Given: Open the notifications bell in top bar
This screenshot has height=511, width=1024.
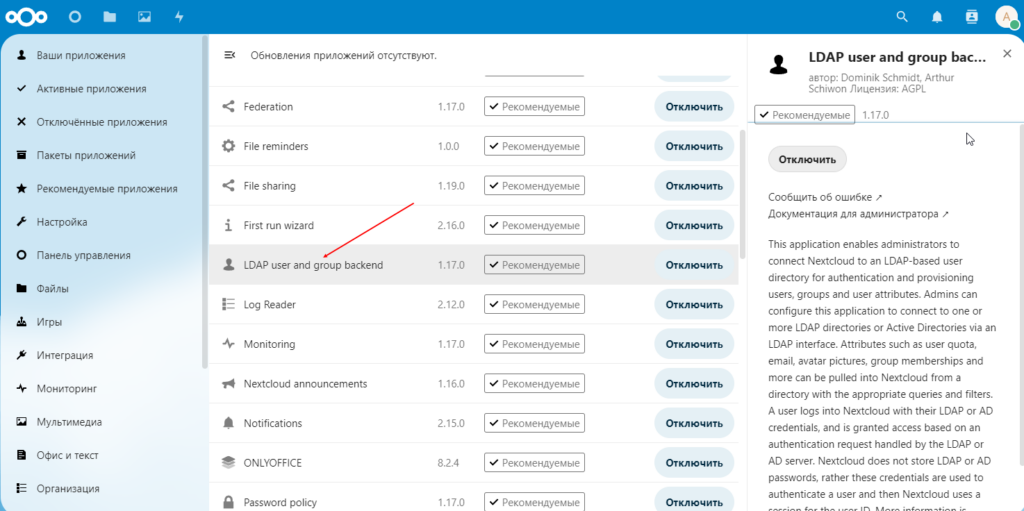Looking at the screenshot, I should click(x=937, y=17).
